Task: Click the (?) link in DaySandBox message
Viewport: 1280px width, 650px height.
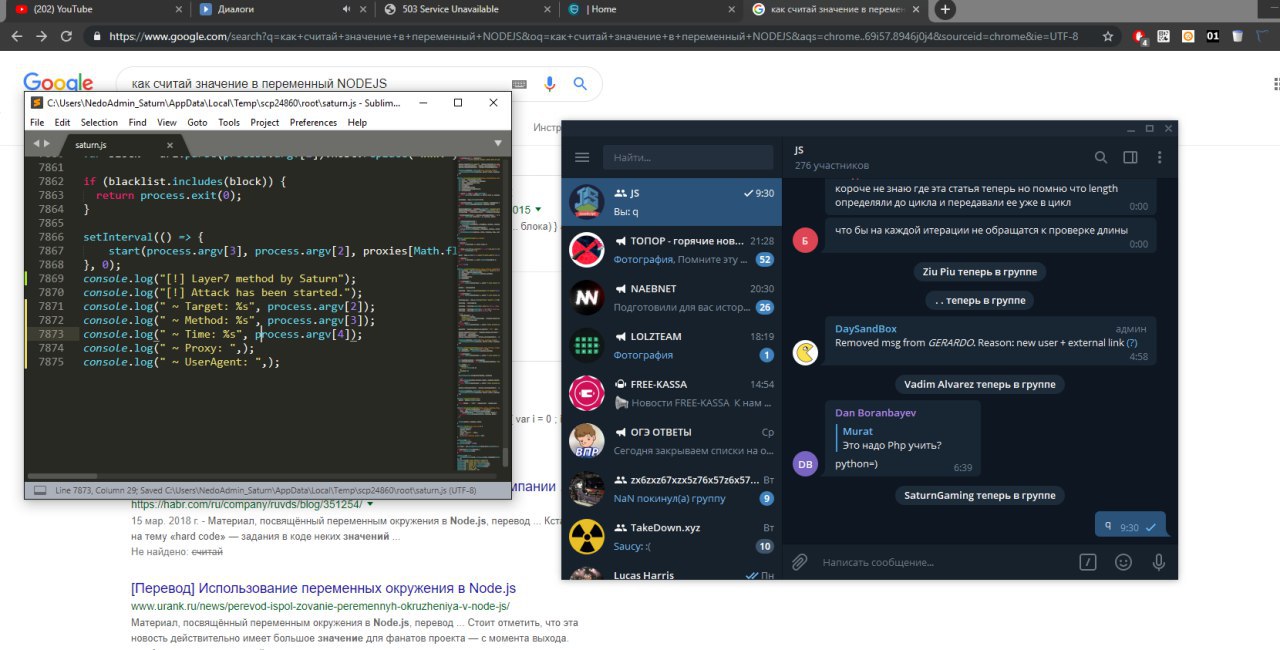Action: tap(1131, 342)
